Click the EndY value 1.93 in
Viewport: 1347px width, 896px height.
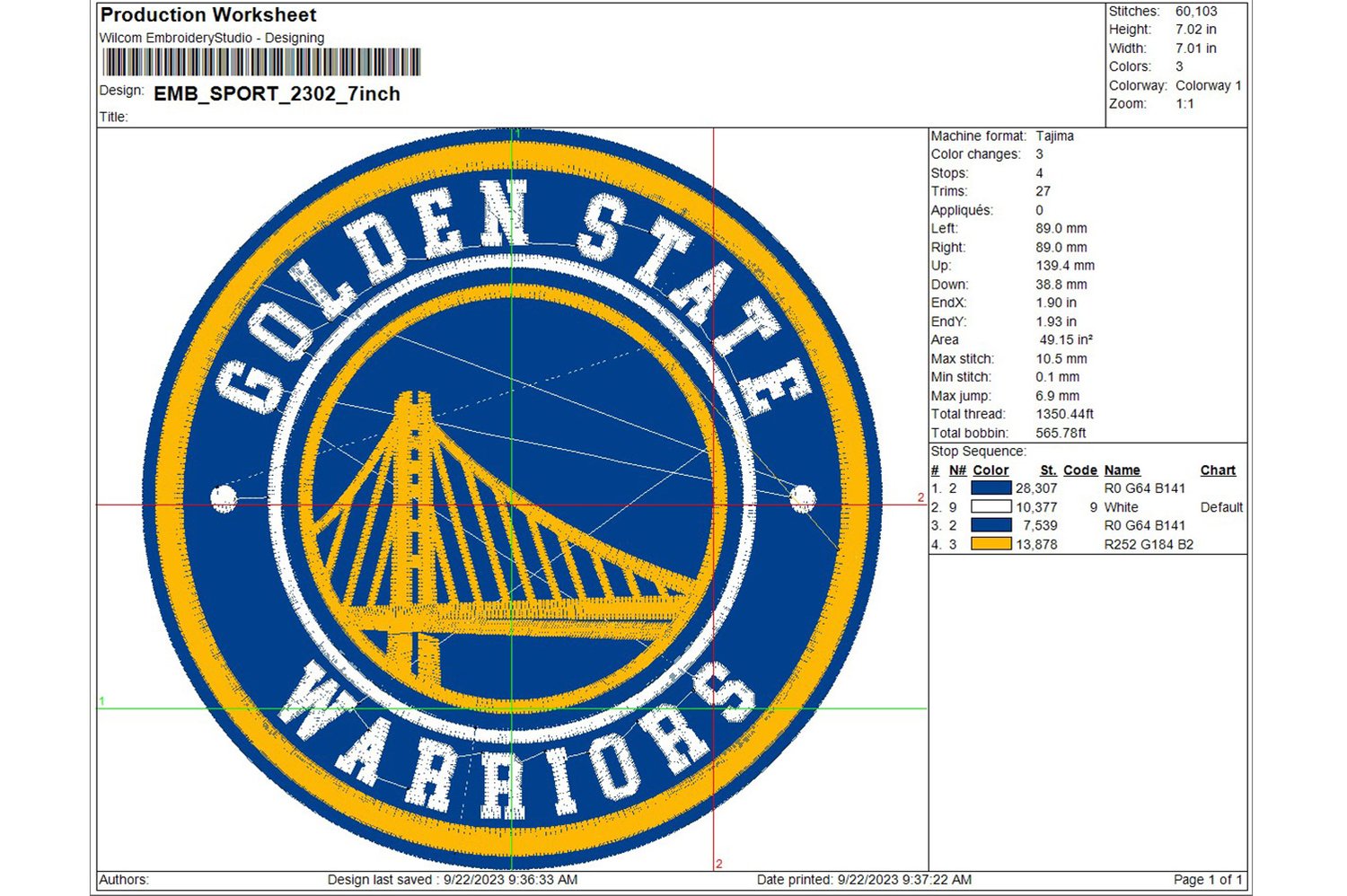(x=1056, y=321)
